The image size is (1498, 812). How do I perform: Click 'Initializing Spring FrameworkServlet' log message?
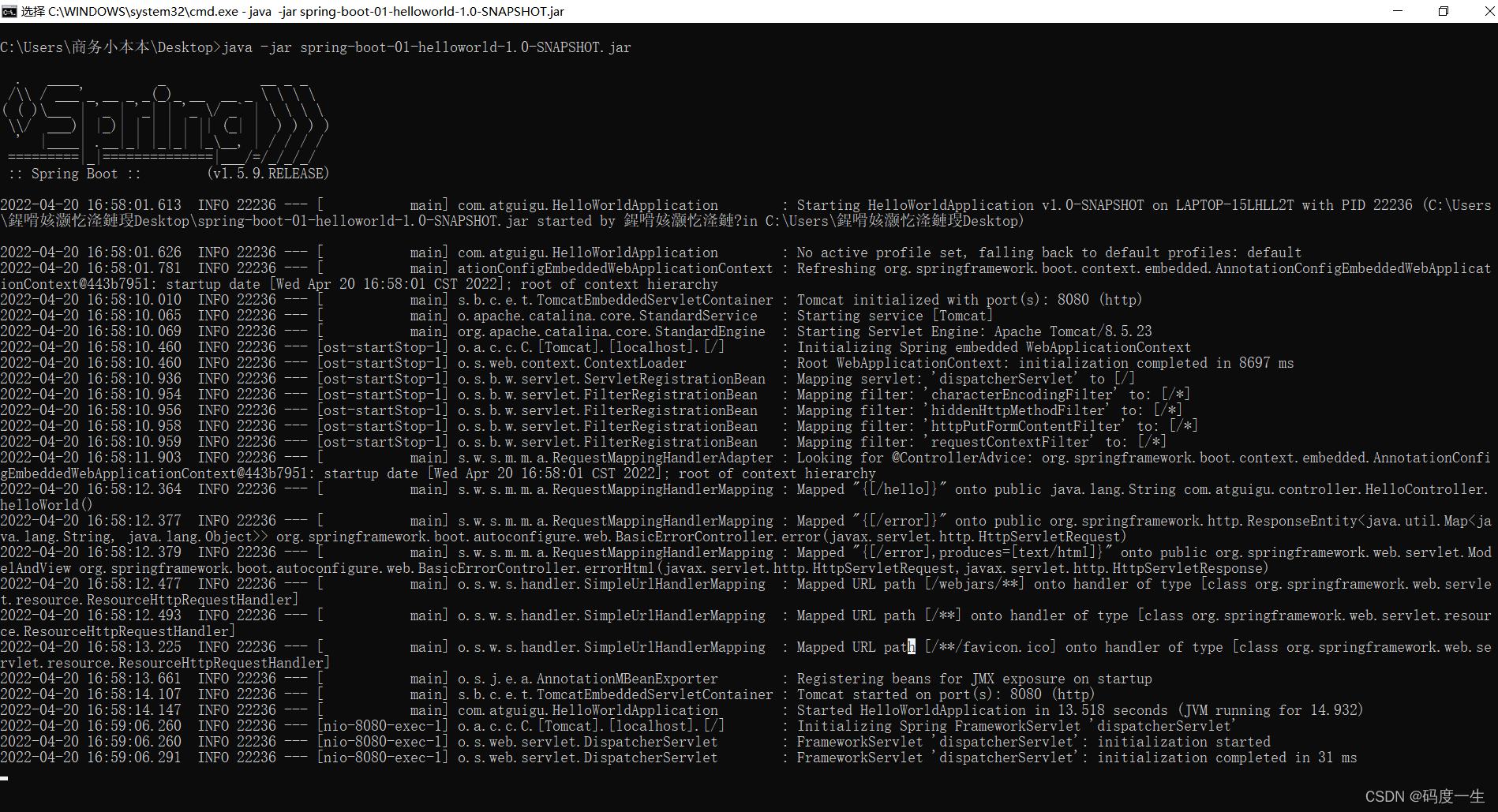(x=1017, y=726)
